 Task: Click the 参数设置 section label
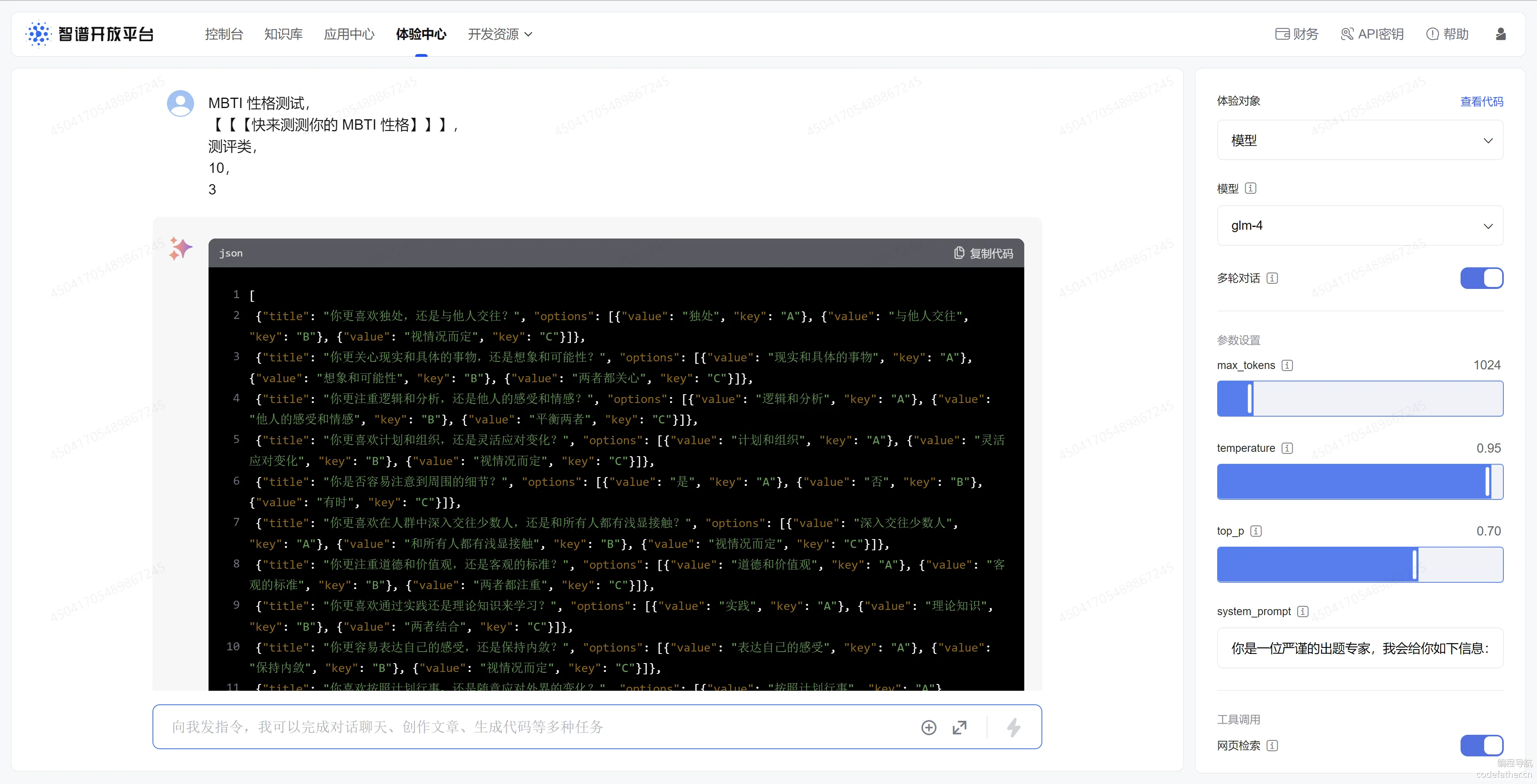tap(1239, 340)
